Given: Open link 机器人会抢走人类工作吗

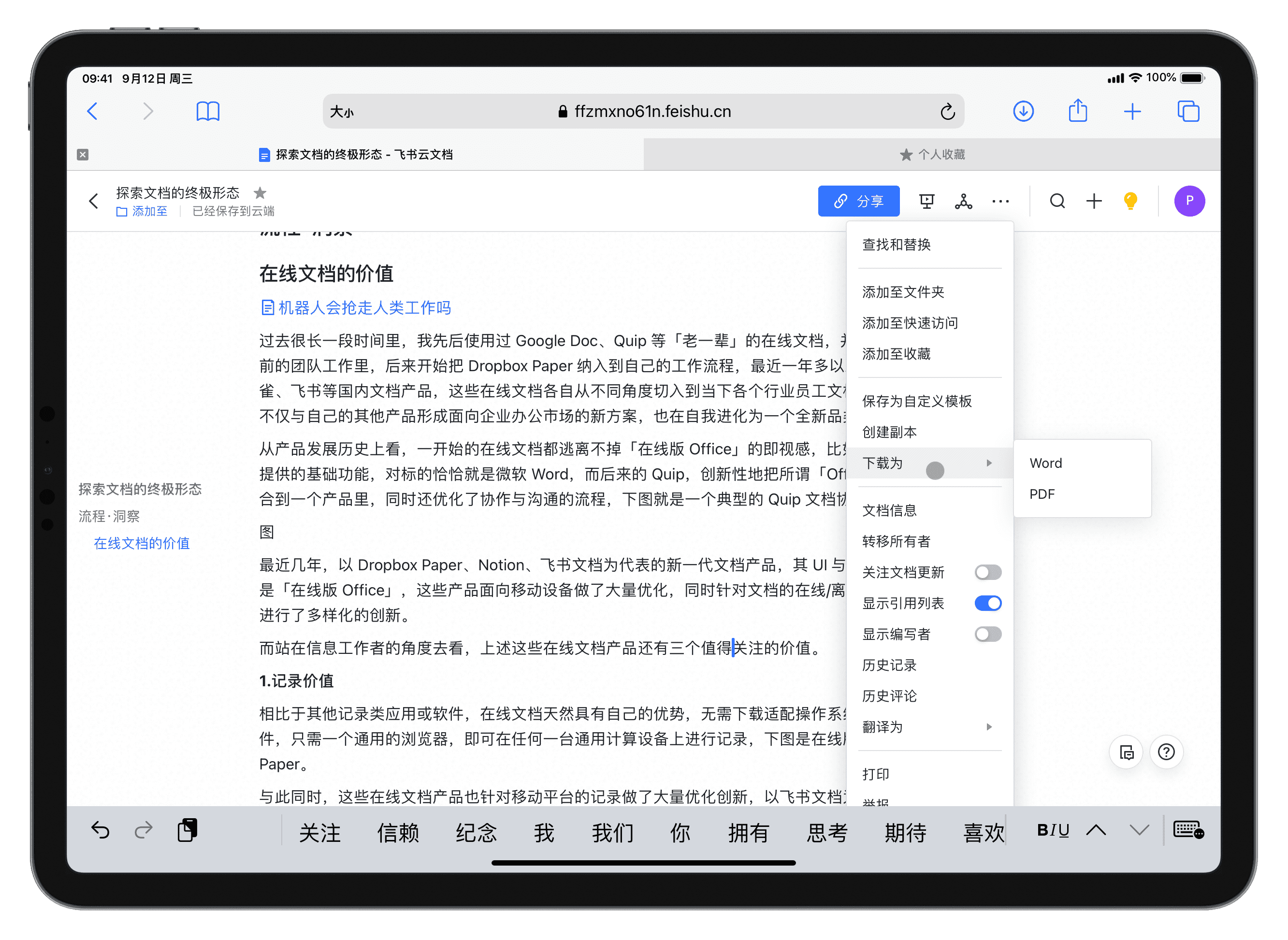Looking at the screenshot, I should tap(356, 308).
